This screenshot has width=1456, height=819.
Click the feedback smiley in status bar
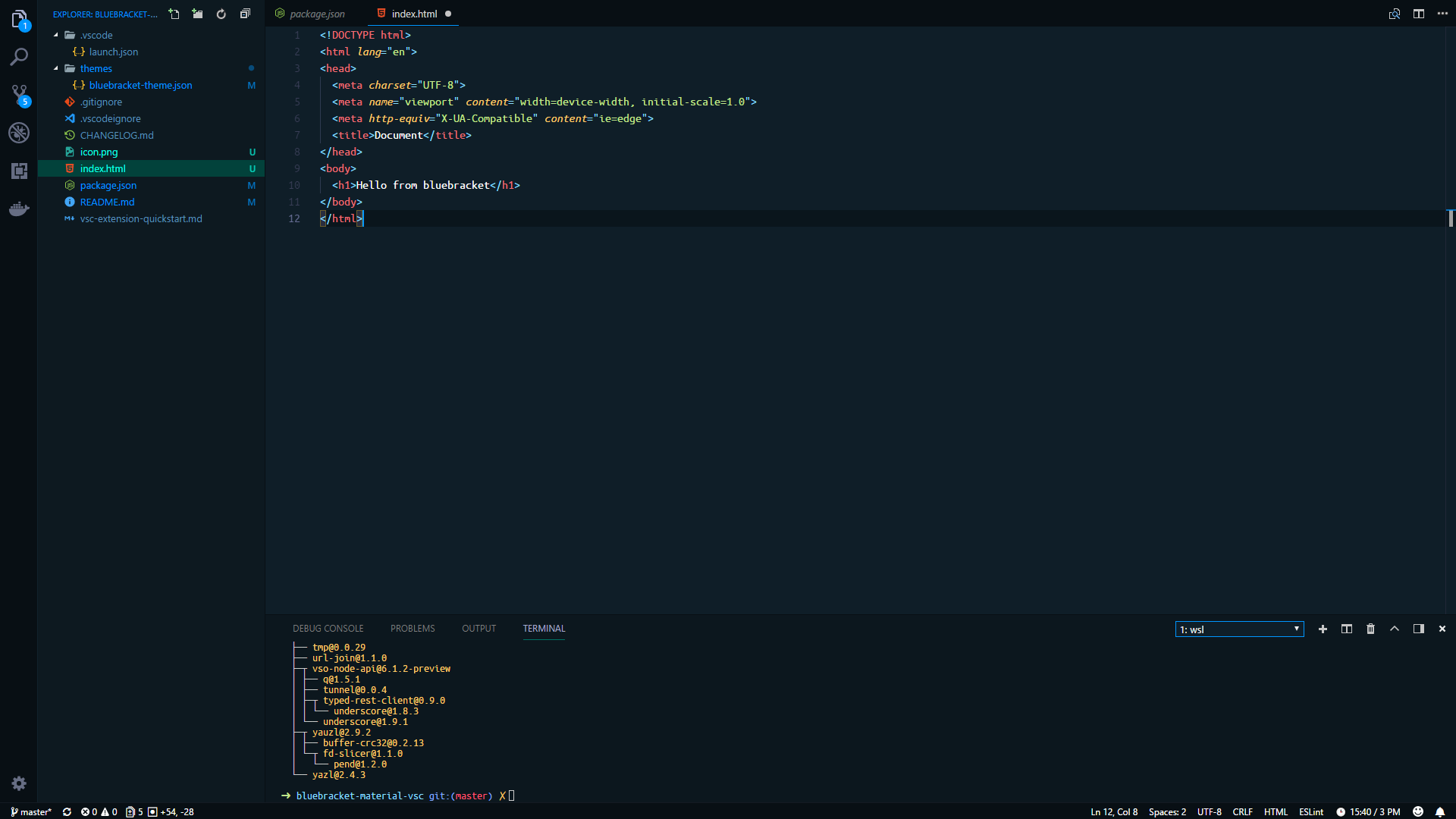pyautogui.click(x=1417, y=811)
